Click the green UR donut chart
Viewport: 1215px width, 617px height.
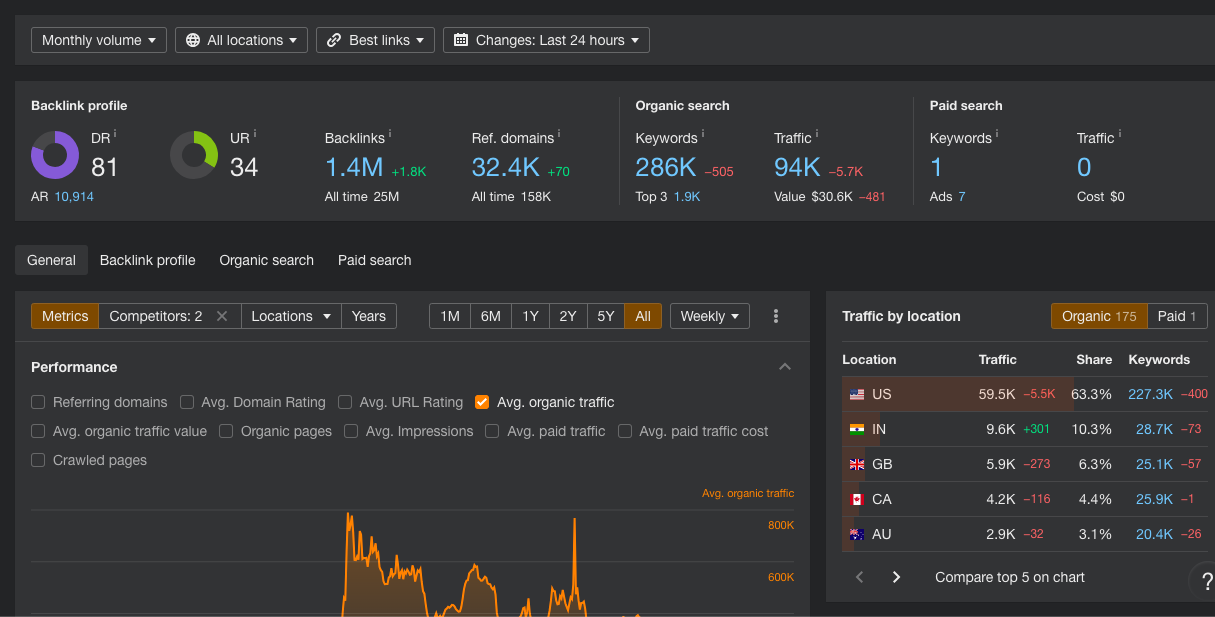[x=194, y=155]
